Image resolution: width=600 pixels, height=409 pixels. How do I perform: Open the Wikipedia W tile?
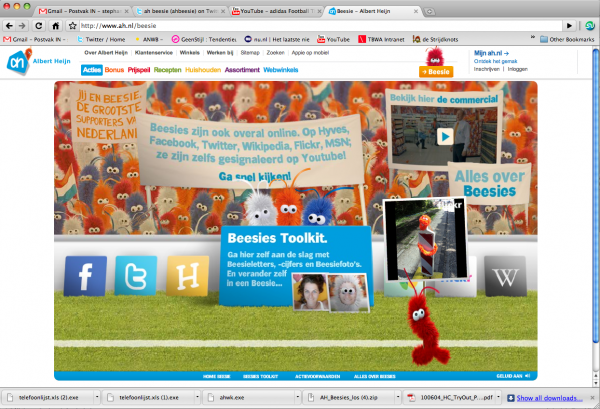click(x=505, y=277)
